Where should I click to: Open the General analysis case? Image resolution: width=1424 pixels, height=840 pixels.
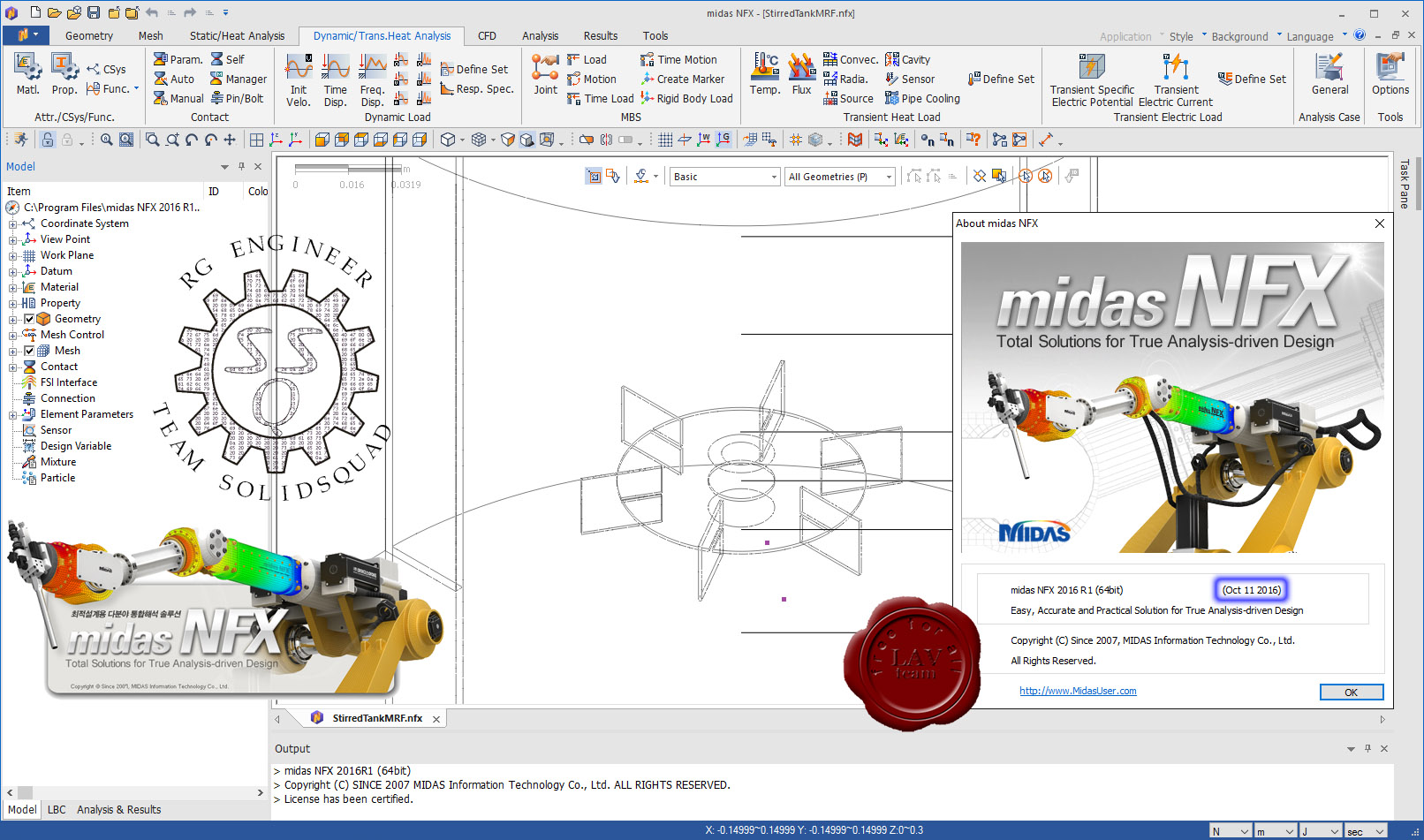[x=1329, y=74]
